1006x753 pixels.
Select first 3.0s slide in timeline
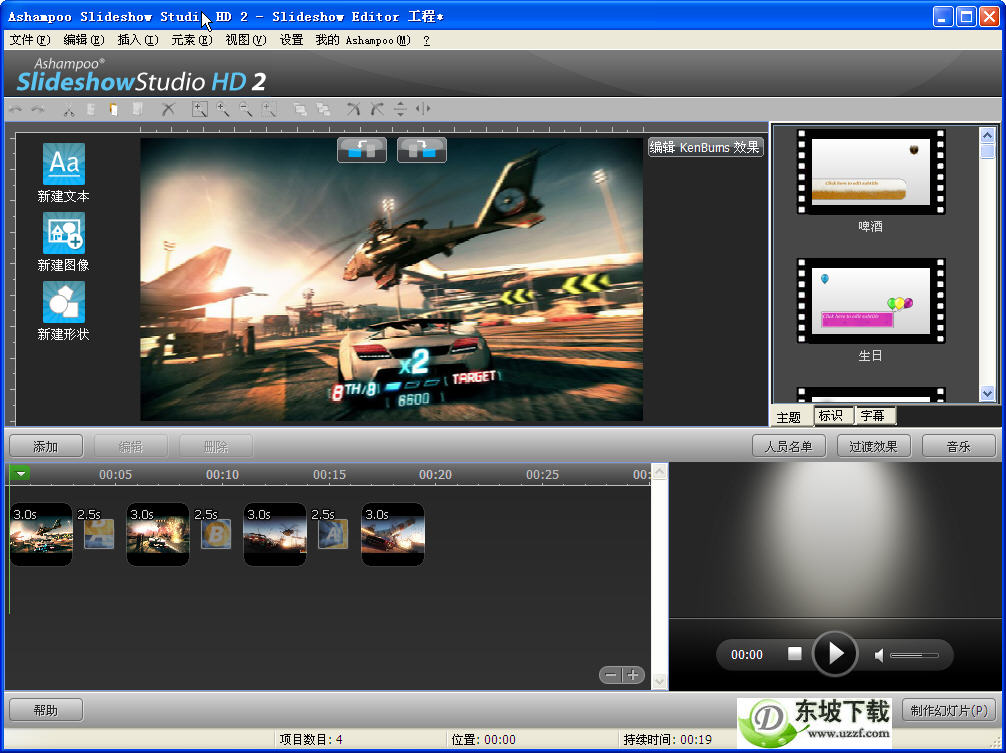tap(41, 534)
